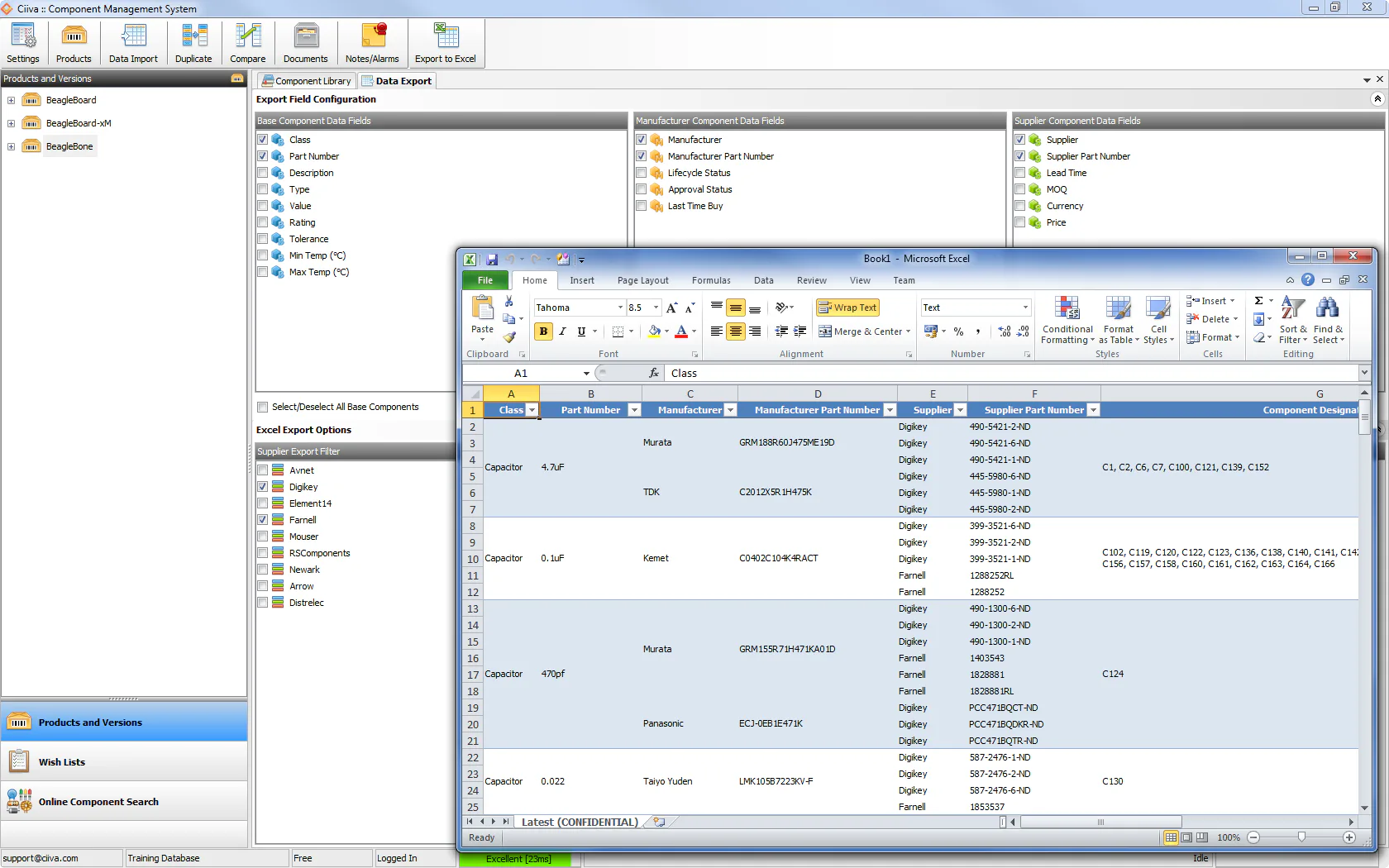Toggle Bold in the Excel ribbon
The height and width of the screenshot is (868, 1389).
coord(543,331)
